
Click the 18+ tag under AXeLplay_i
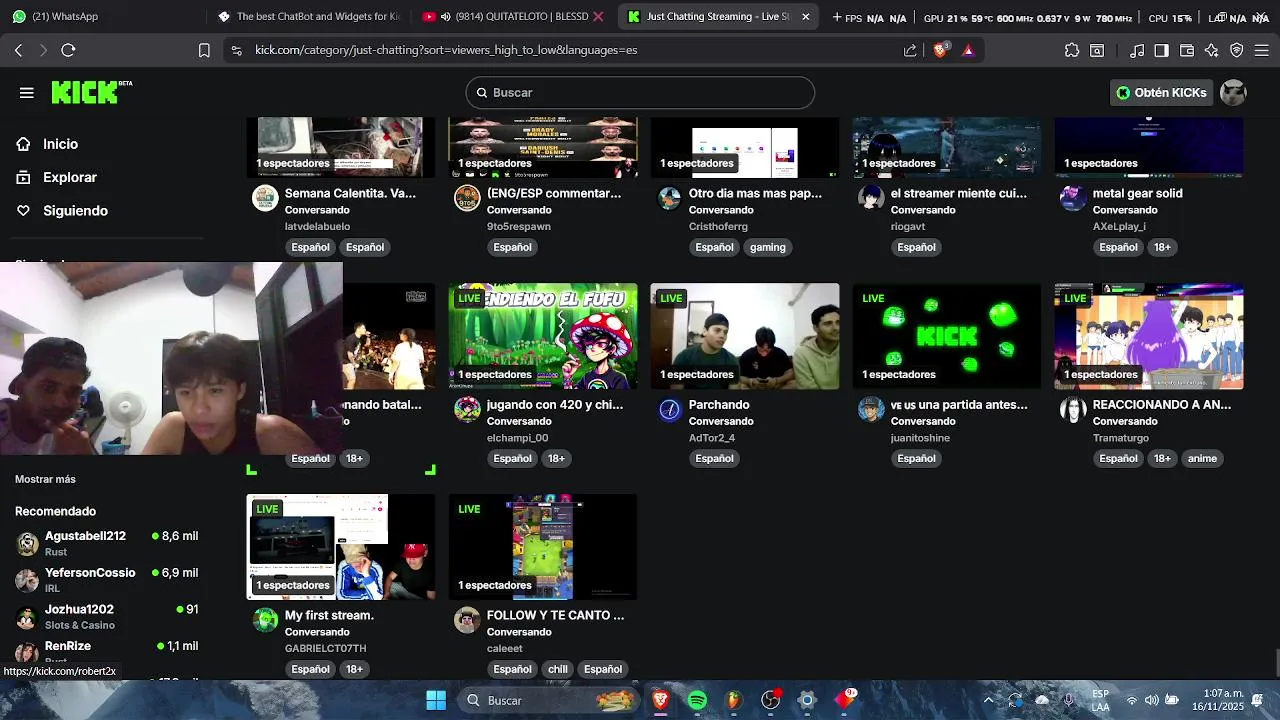pos(1162,247)
